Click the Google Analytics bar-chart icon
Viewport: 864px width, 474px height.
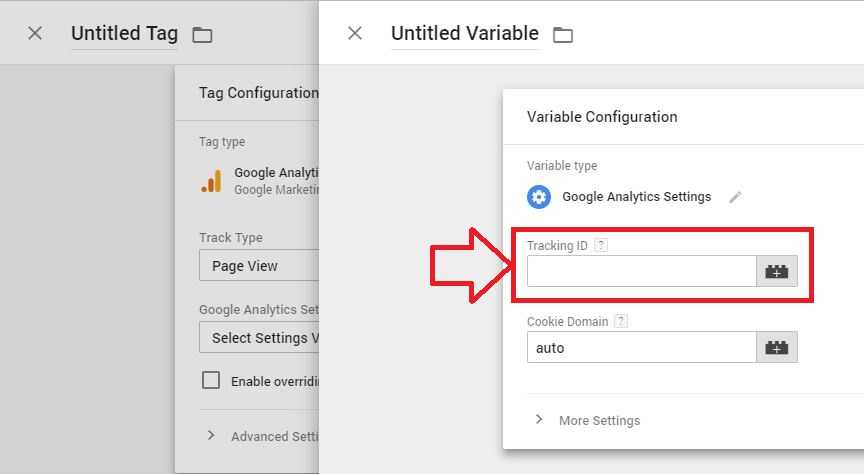212,181
